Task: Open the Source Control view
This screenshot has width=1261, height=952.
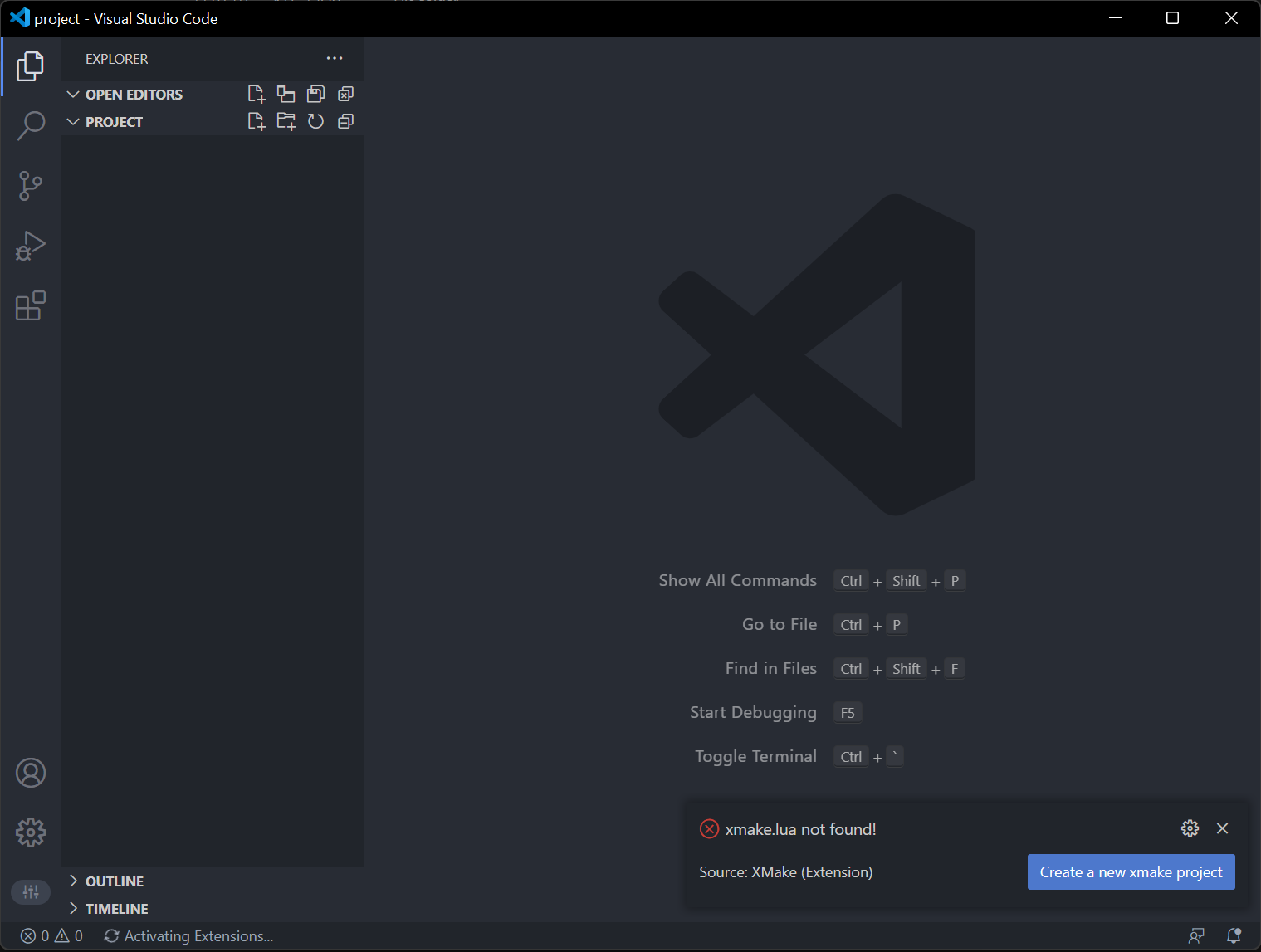Action: [x=31, y=186]
